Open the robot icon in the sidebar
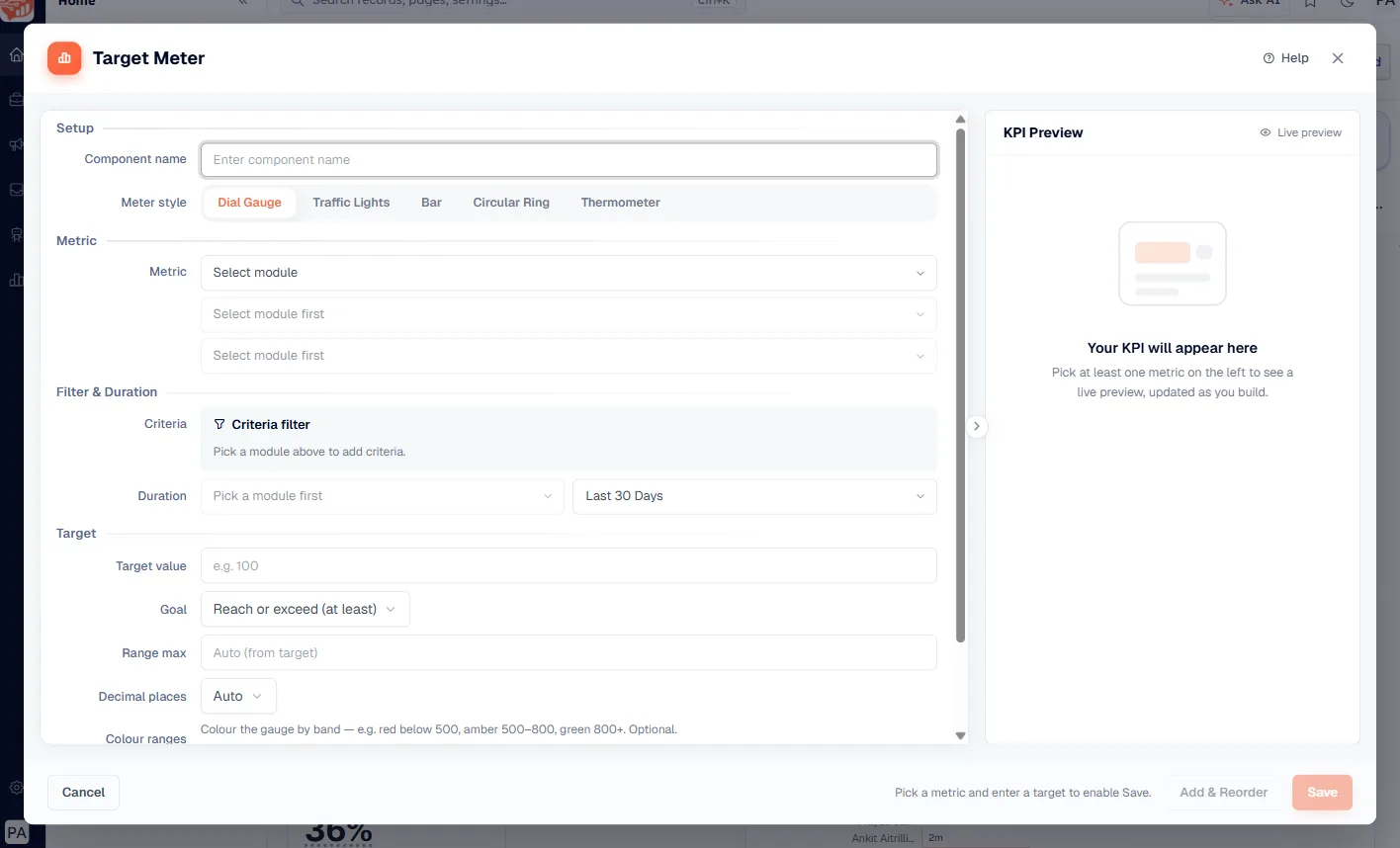 click(x=17, y=234)
